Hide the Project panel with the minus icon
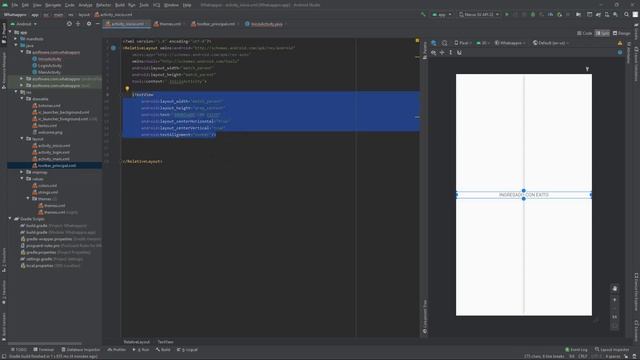 coord(98,24)
